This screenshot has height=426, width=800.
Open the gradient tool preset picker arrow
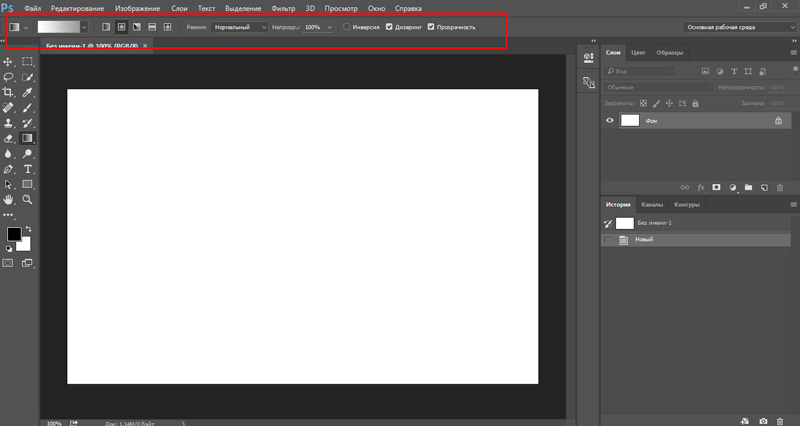(26, 28)
